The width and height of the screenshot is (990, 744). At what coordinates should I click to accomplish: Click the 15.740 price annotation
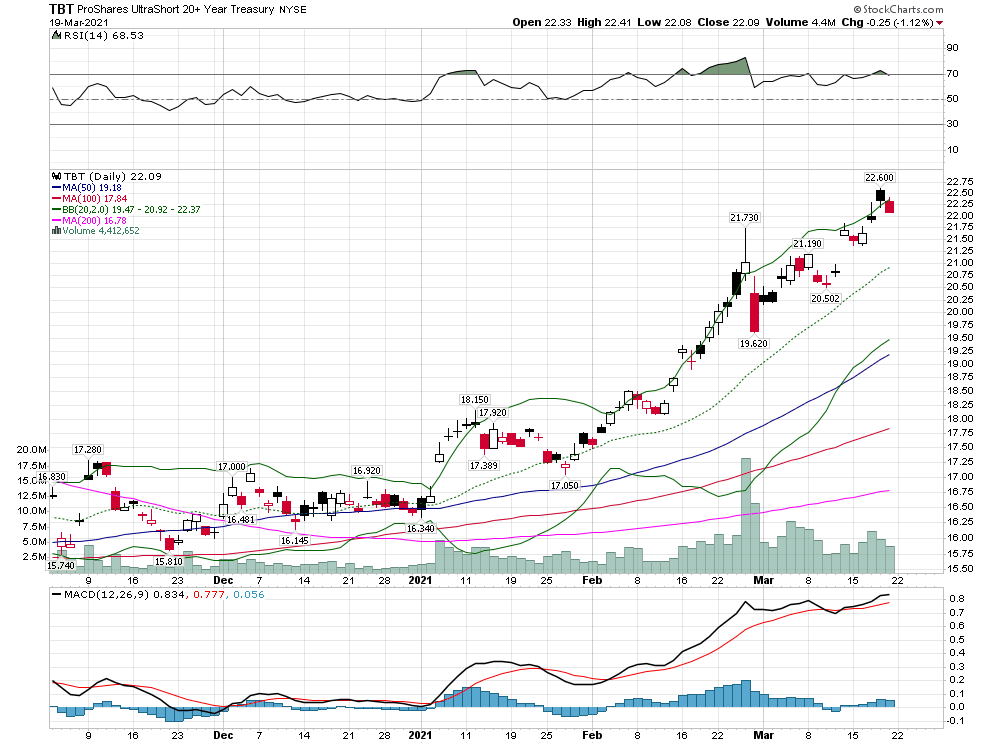(x=61, y=565)
